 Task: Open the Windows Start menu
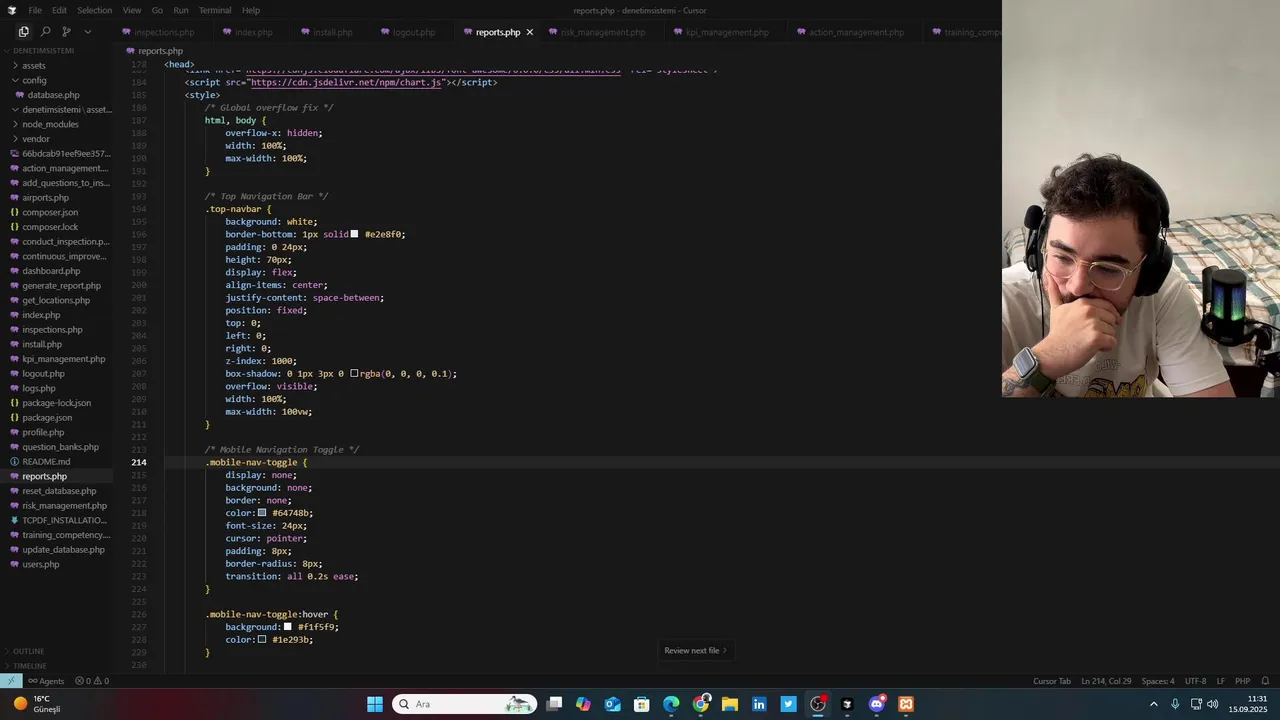pyautogui.click(x=374, y=704)
